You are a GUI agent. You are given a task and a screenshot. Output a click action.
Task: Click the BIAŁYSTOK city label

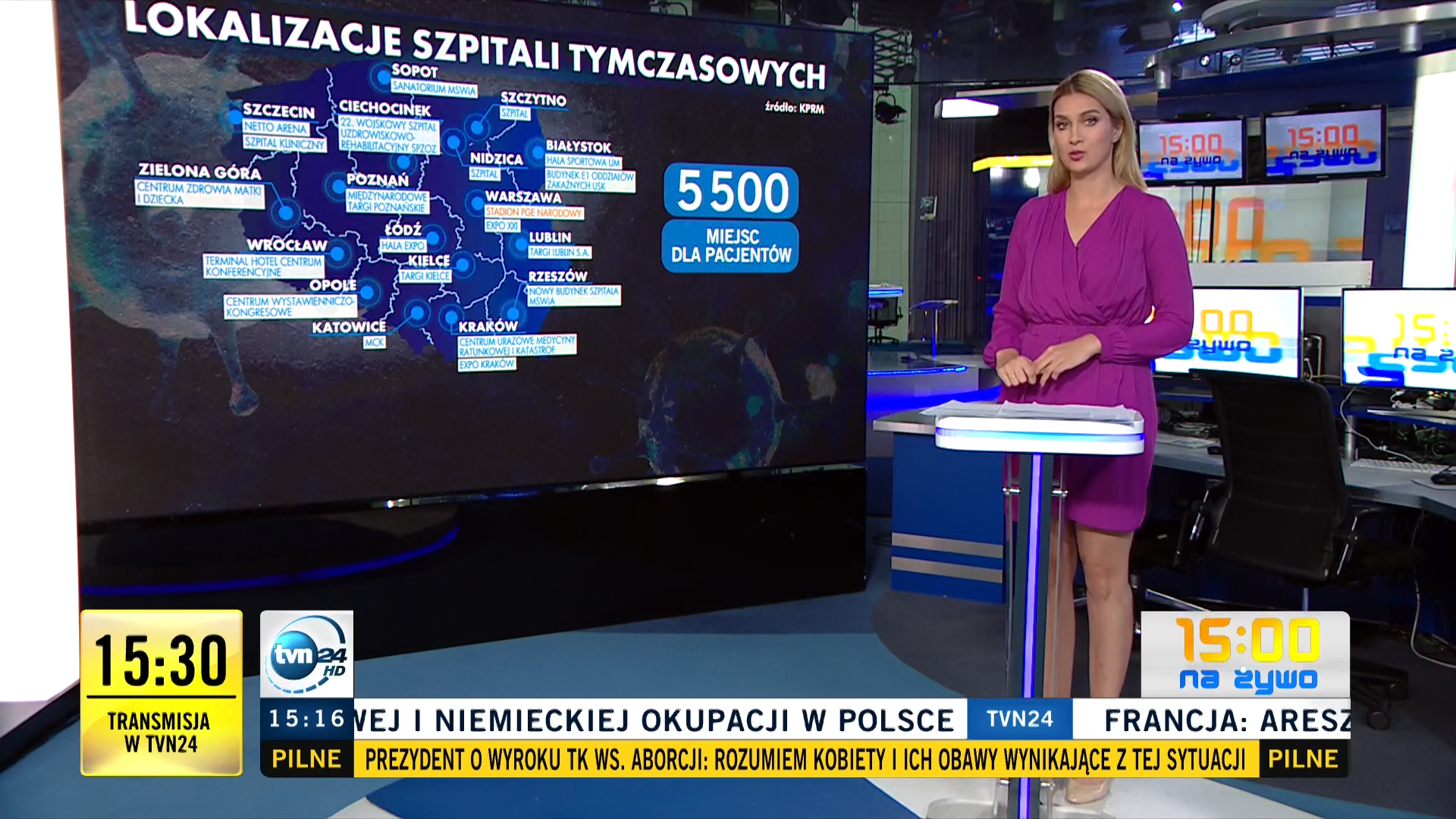[578, 146]
